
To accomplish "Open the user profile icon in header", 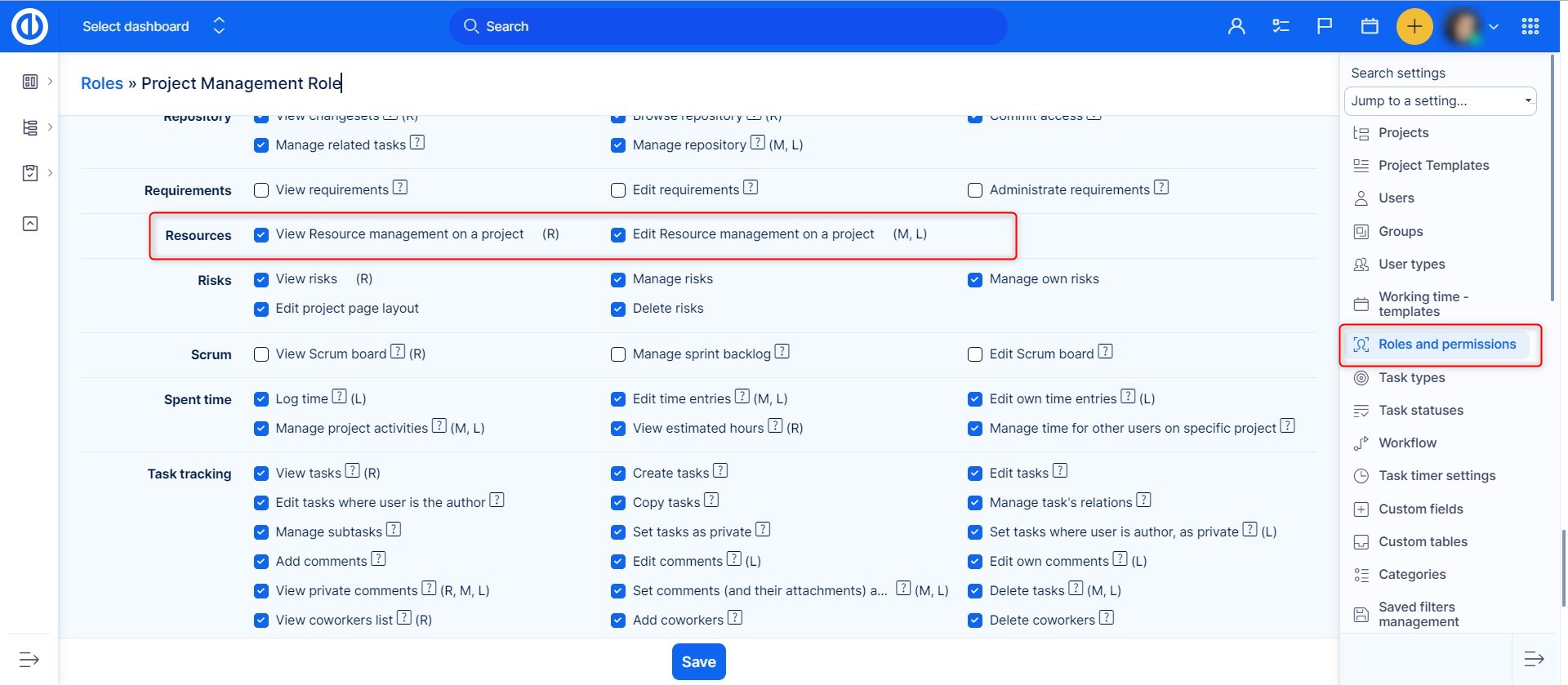I will point(1236,26).
